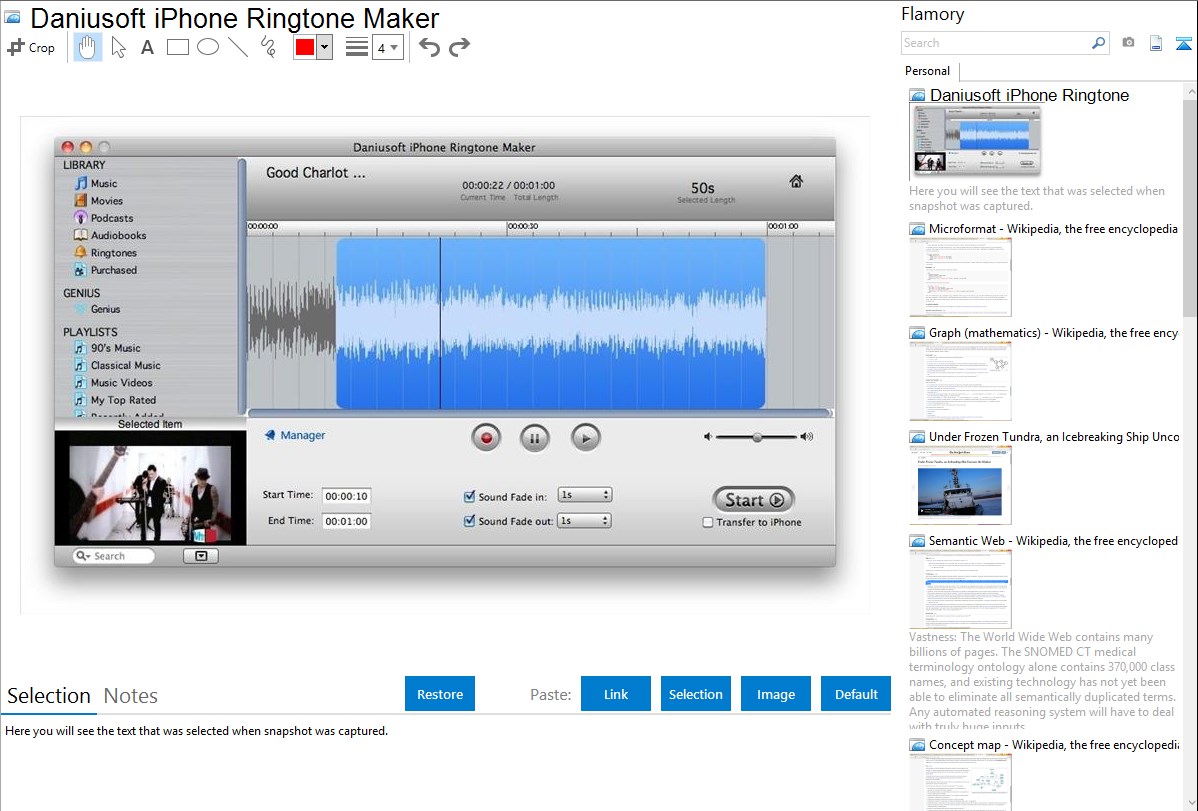1198x811 pixels.
Task: Click the Flamory search field
Action: 995,43
